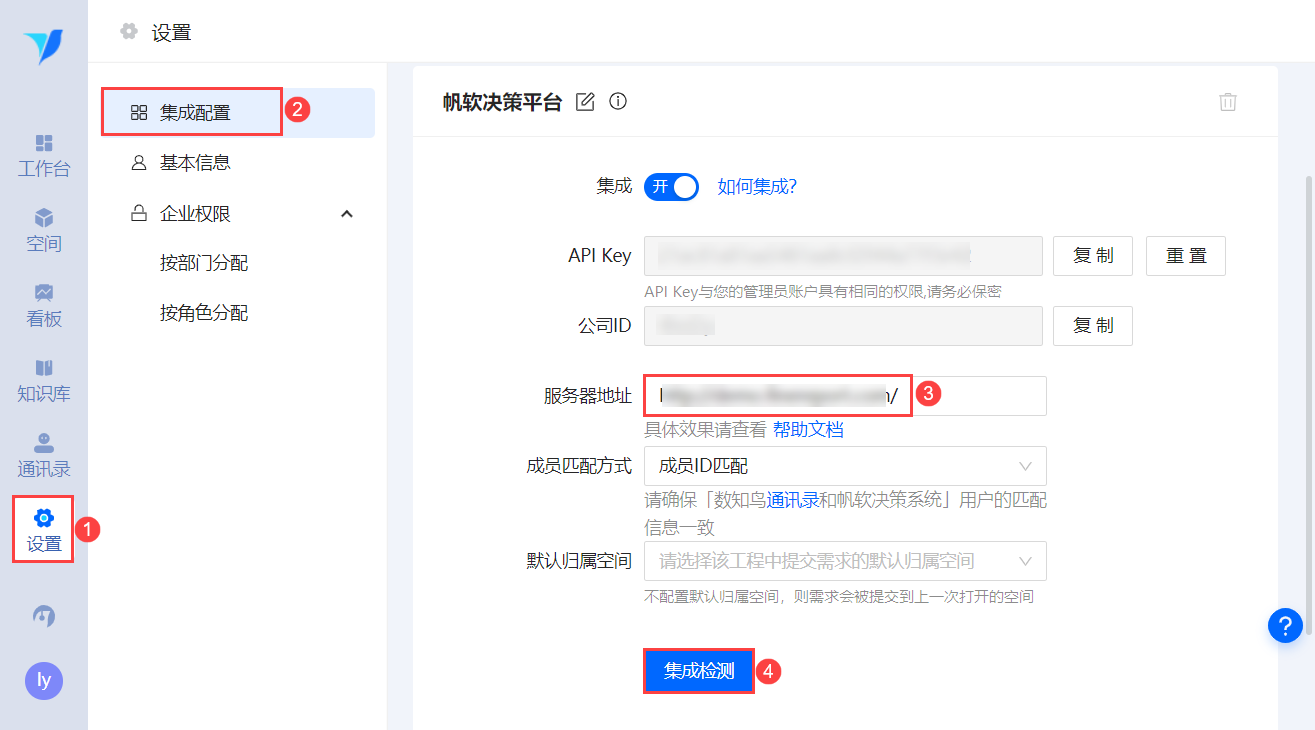Turn off the 集成 switch
Image resolution: width=1315 pixels, height=730 pixels.
pos(671,187)
